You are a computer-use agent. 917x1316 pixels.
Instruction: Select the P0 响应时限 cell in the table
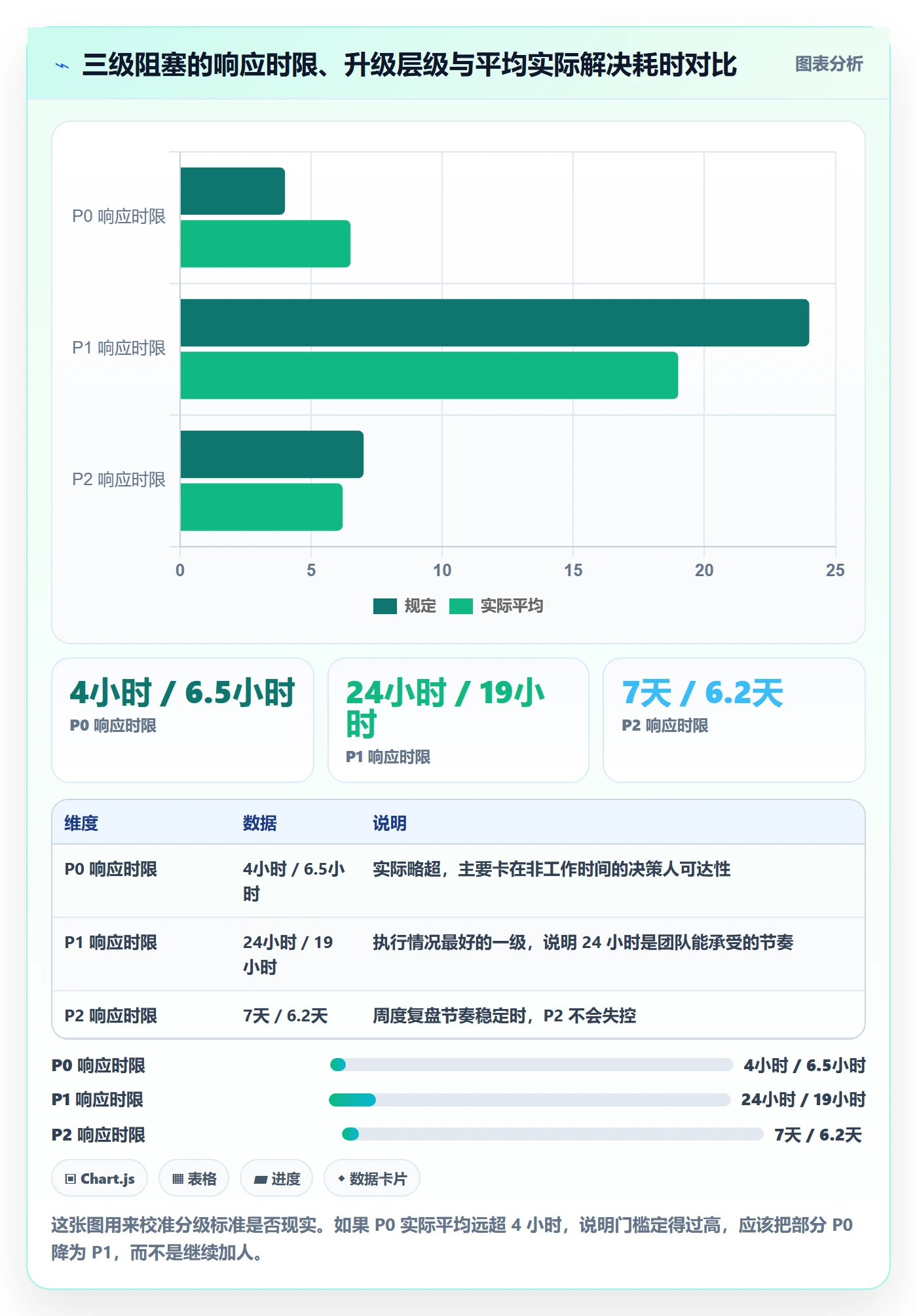point(111,869)
